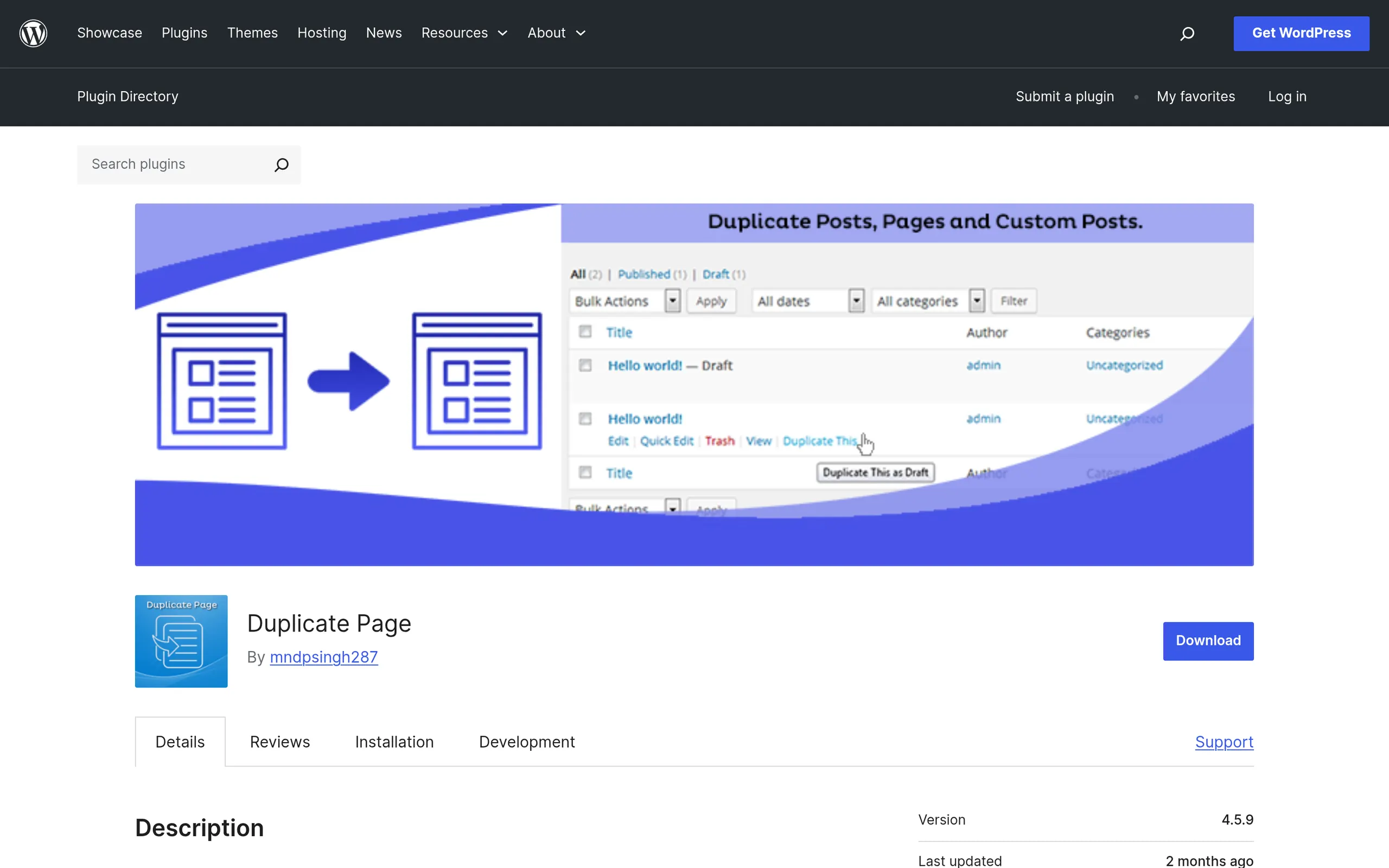Click the Duplicate Page plugin icon
The height and width of the screenshot is (868, 1389).
(181, 641)
